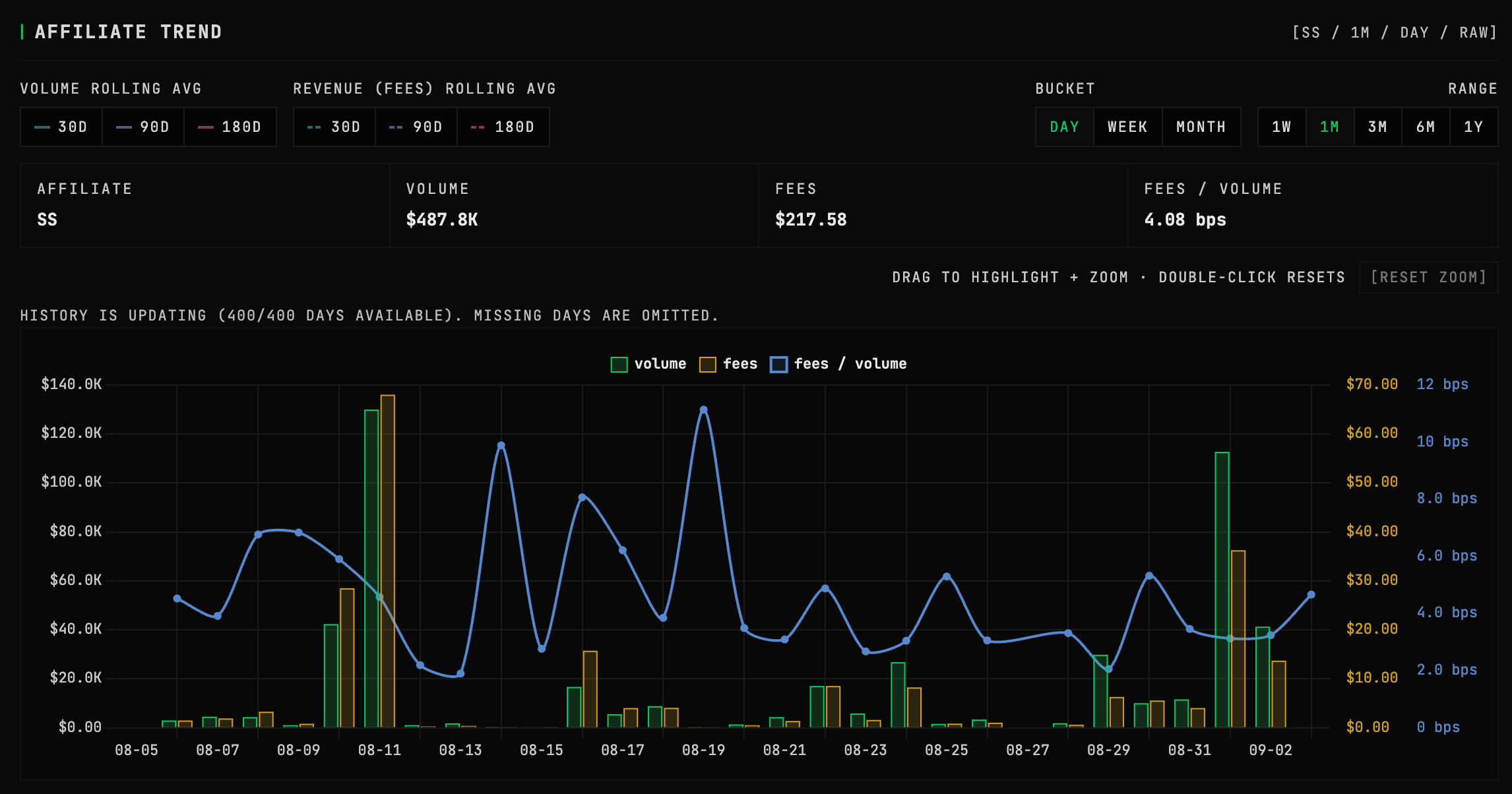Select the WEEK bucket
Image resolution: width=1512 pixels, height=794 pixels.
1127,127
